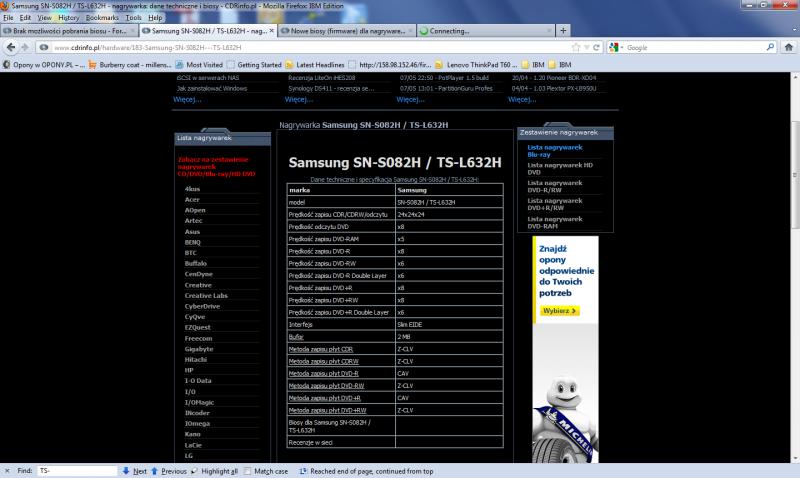
Task: Bookmark this page with the star icon
Action: coord(576,47)
